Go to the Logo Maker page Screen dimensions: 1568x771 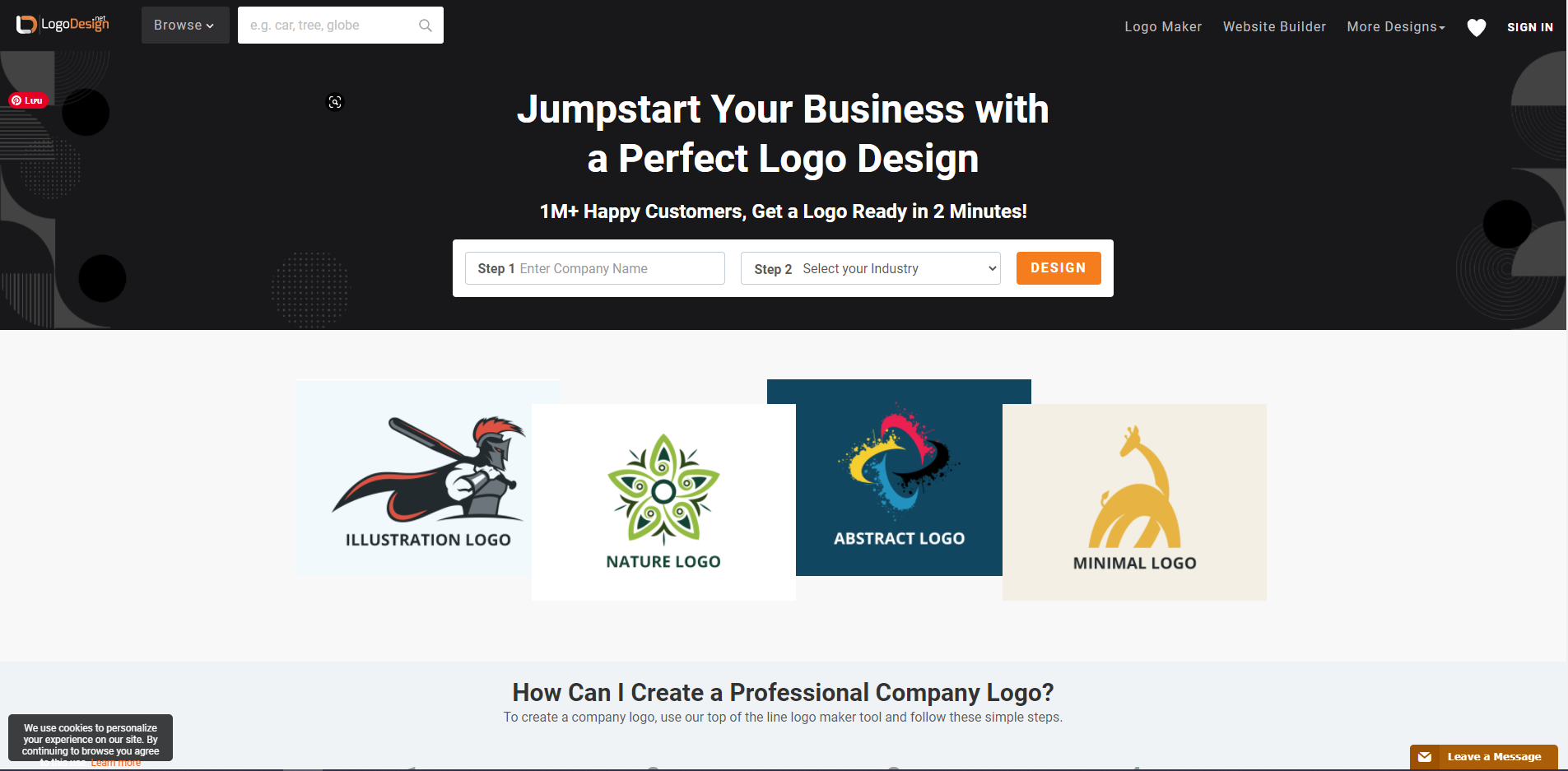(1163, 27)
